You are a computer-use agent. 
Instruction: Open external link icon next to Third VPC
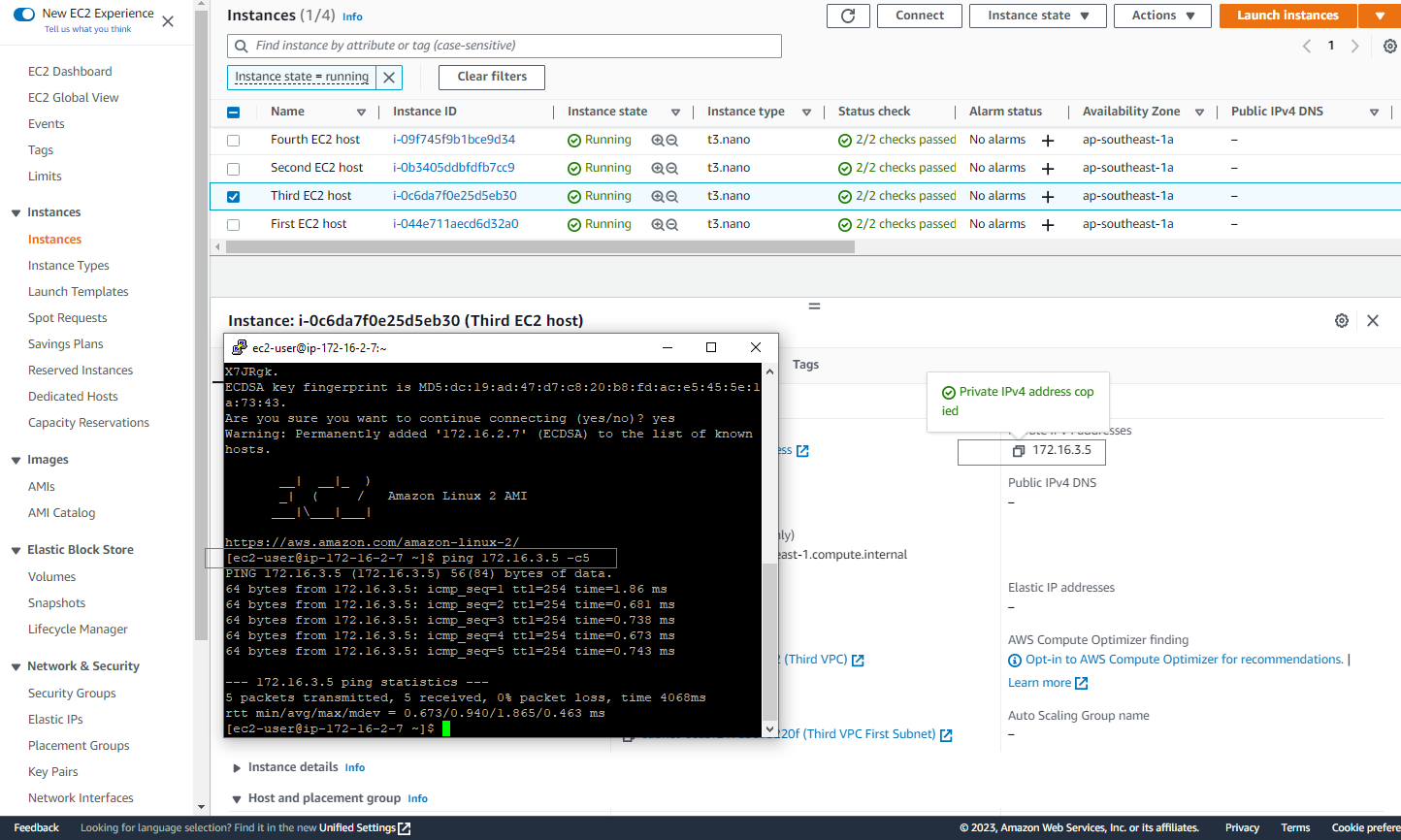point(858,660)
